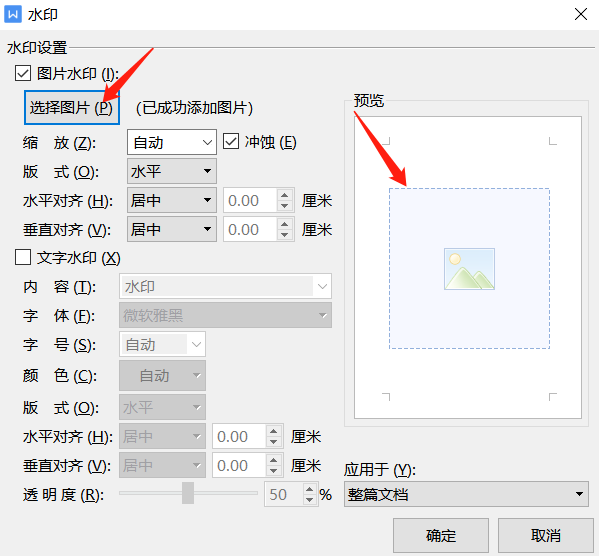
Task: Confirm with the 确定 button
Action: 441,535
